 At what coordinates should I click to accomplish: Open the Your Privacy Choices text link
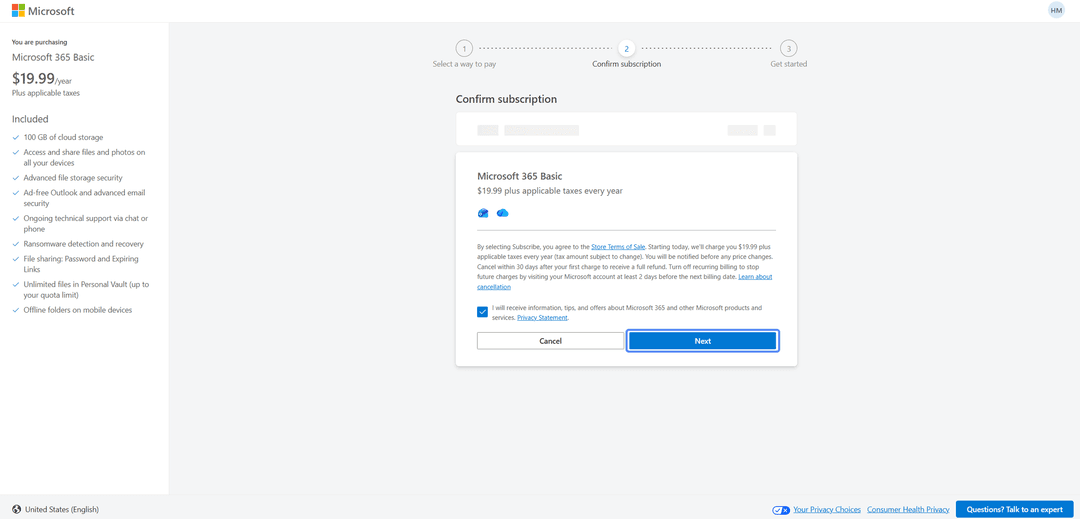[827, 510]
